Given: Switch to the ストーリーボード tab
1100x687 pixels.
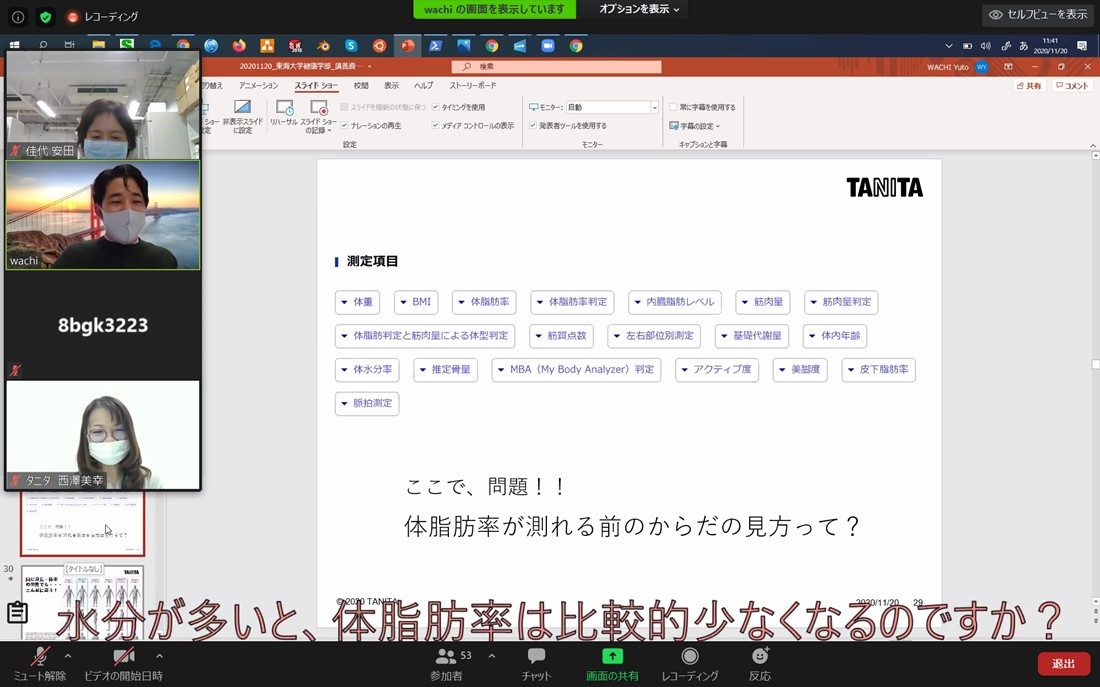Looking at the screenshot, I should coord(473,86).
